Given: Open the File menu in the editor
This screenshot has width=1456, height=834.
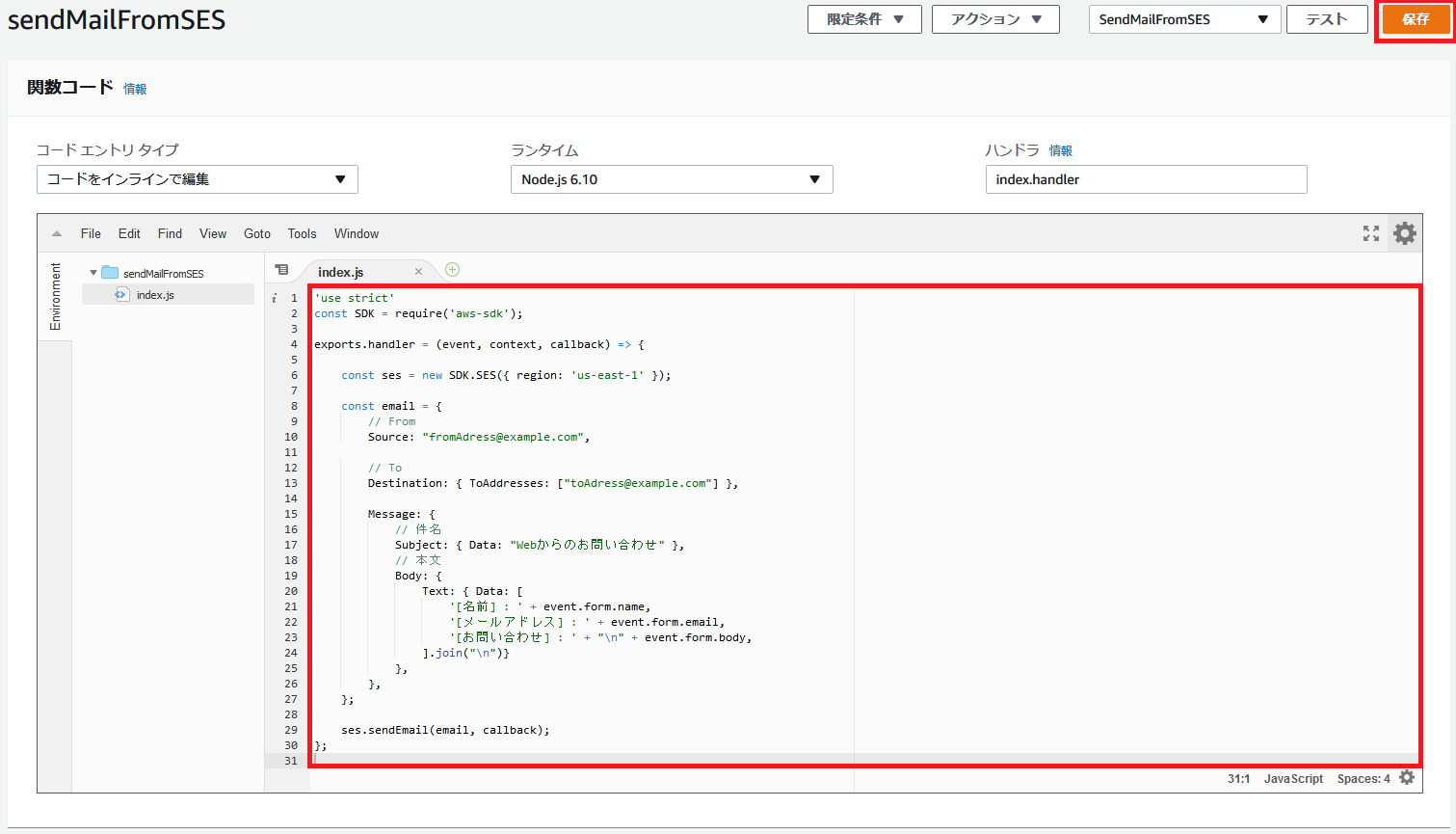Looking at the screenshot, I should click(x=90, y=233).
